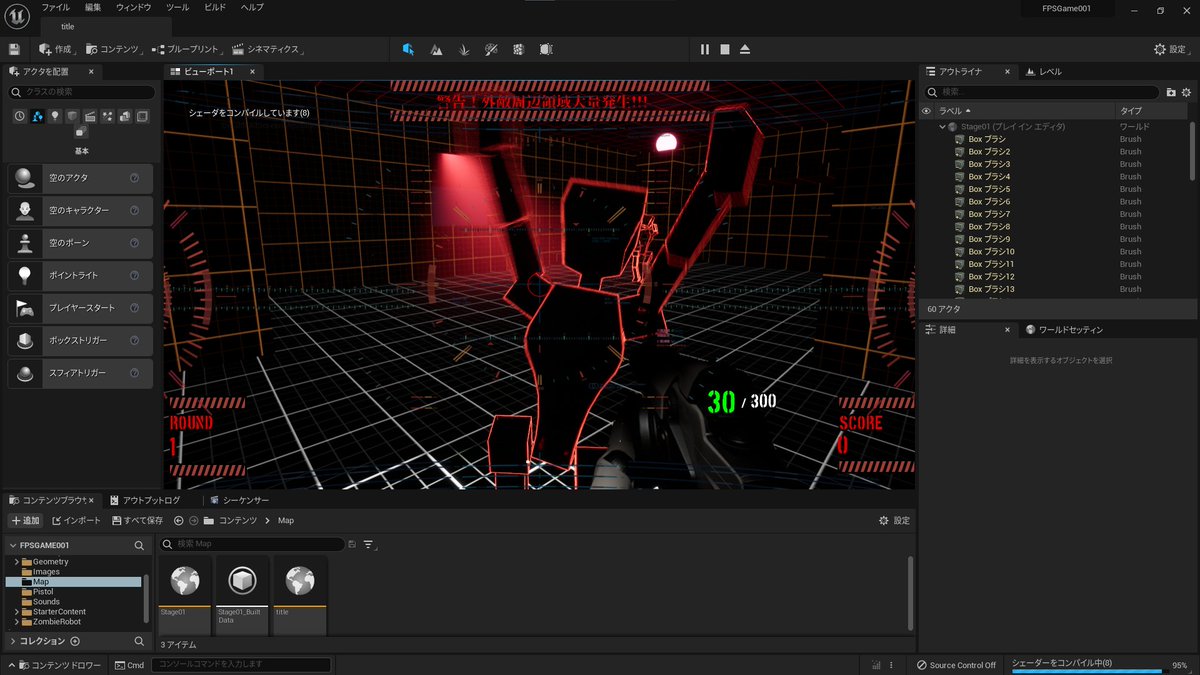Save the current level with floppy icon

click(x=14, y=49)
